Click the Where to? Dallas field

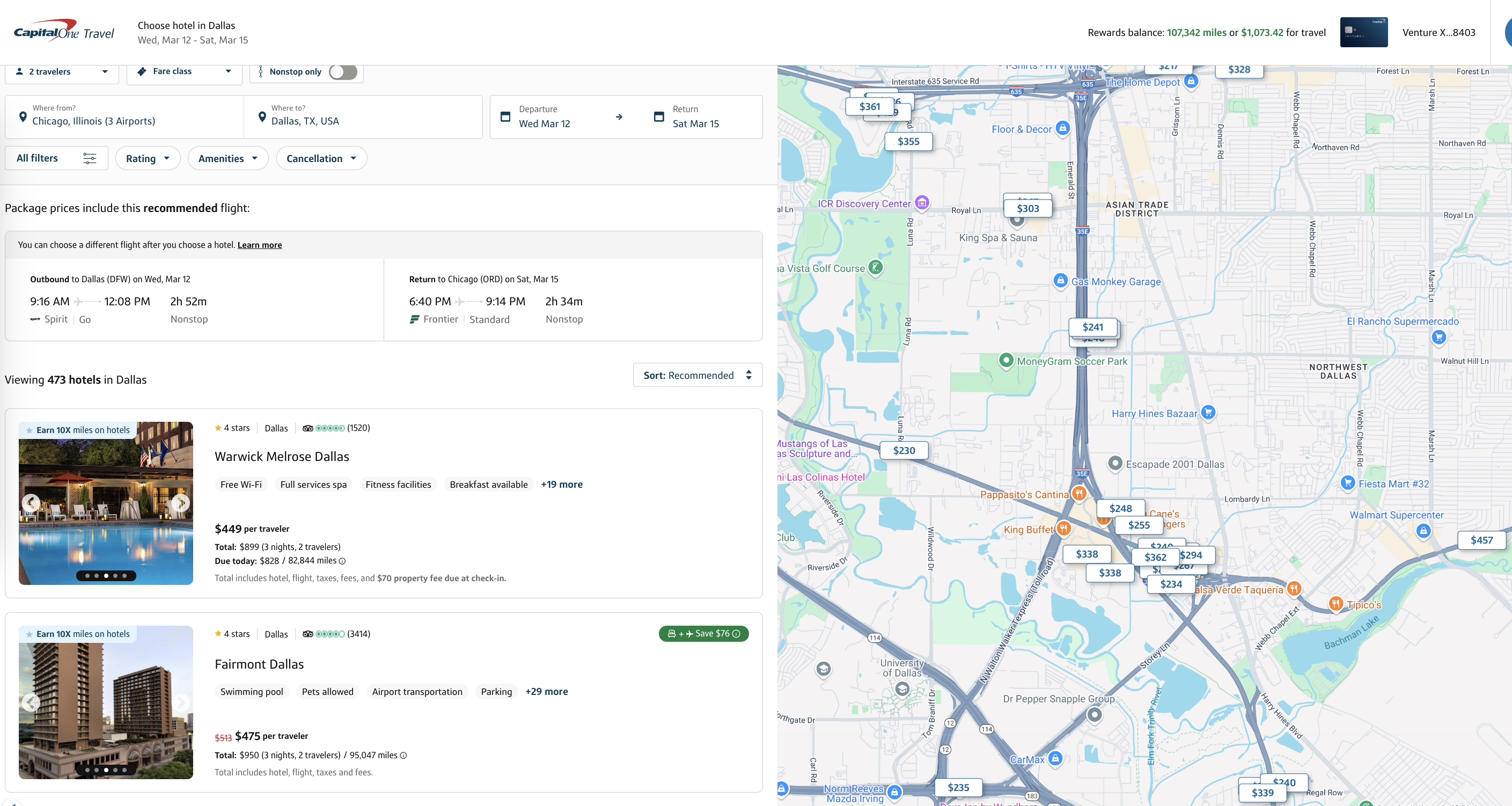tap(363, 116)
